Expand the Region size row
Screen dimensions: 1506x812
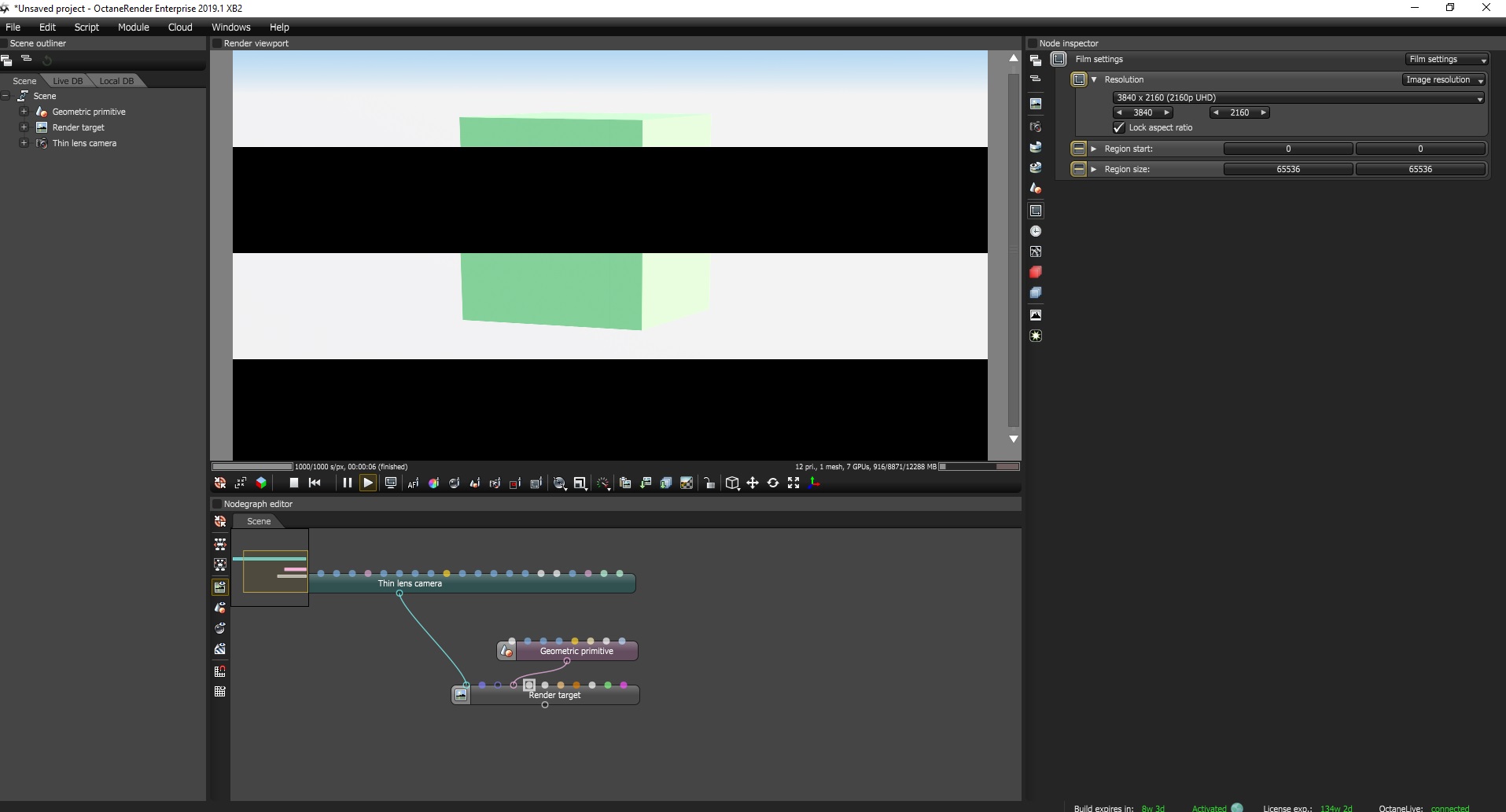(x=1094, y=169)
